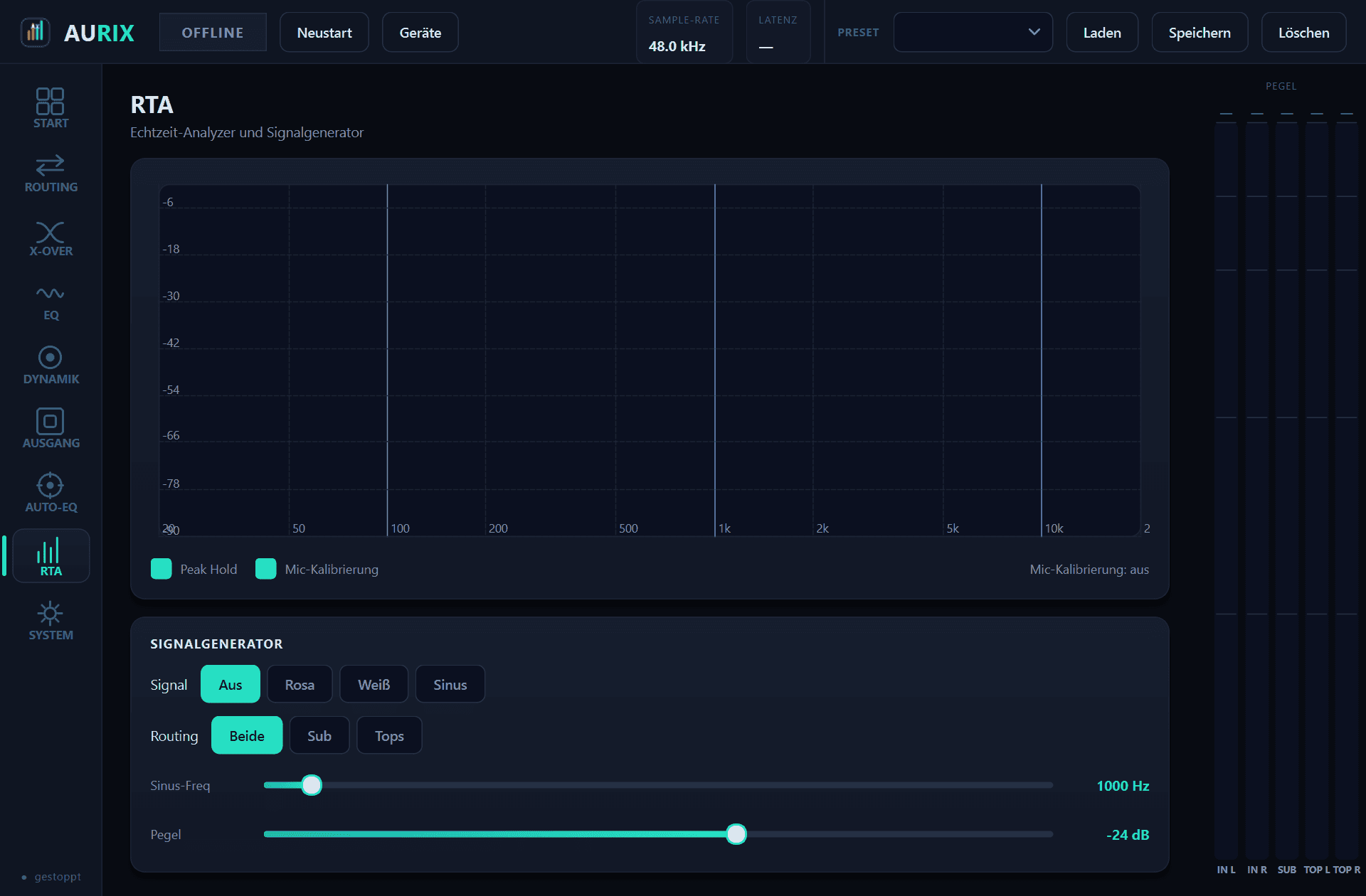Viewport: 1366px width, 896px height.
Task: Click the SUB level meter
Action: [x=1286, y=491]
